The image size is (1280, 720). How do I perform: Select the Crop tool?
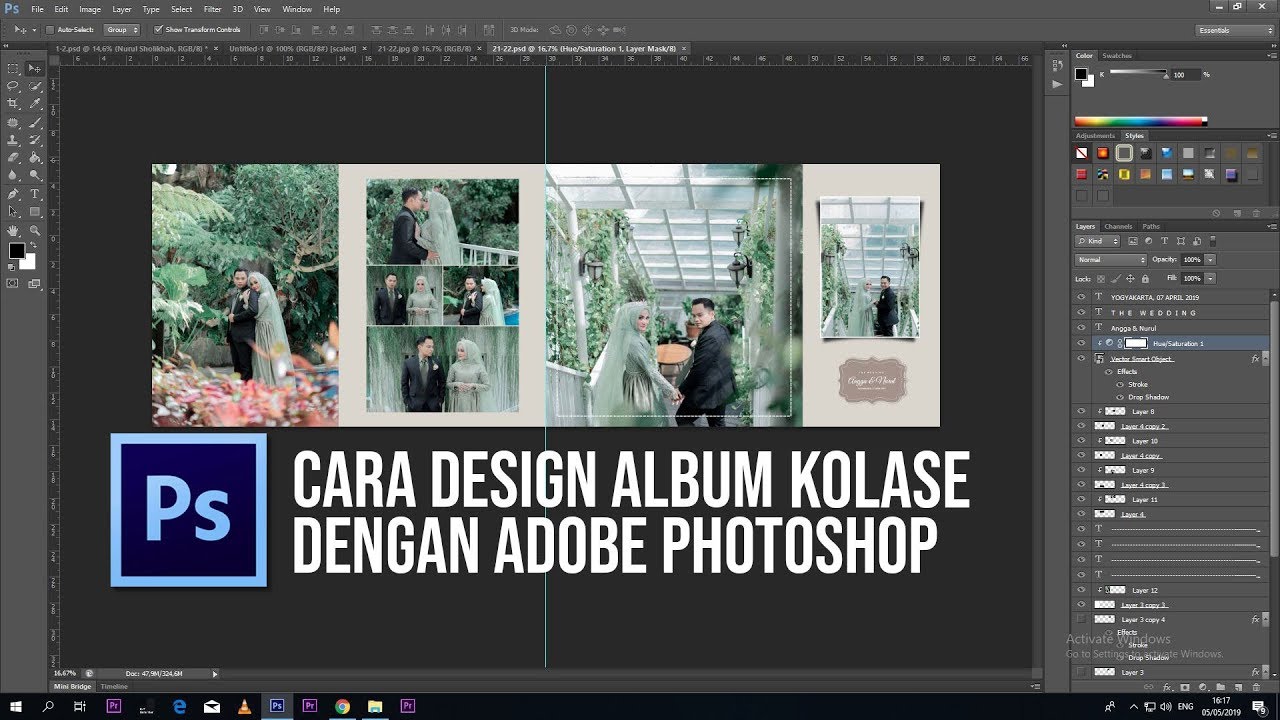click(x=13, y=104)
